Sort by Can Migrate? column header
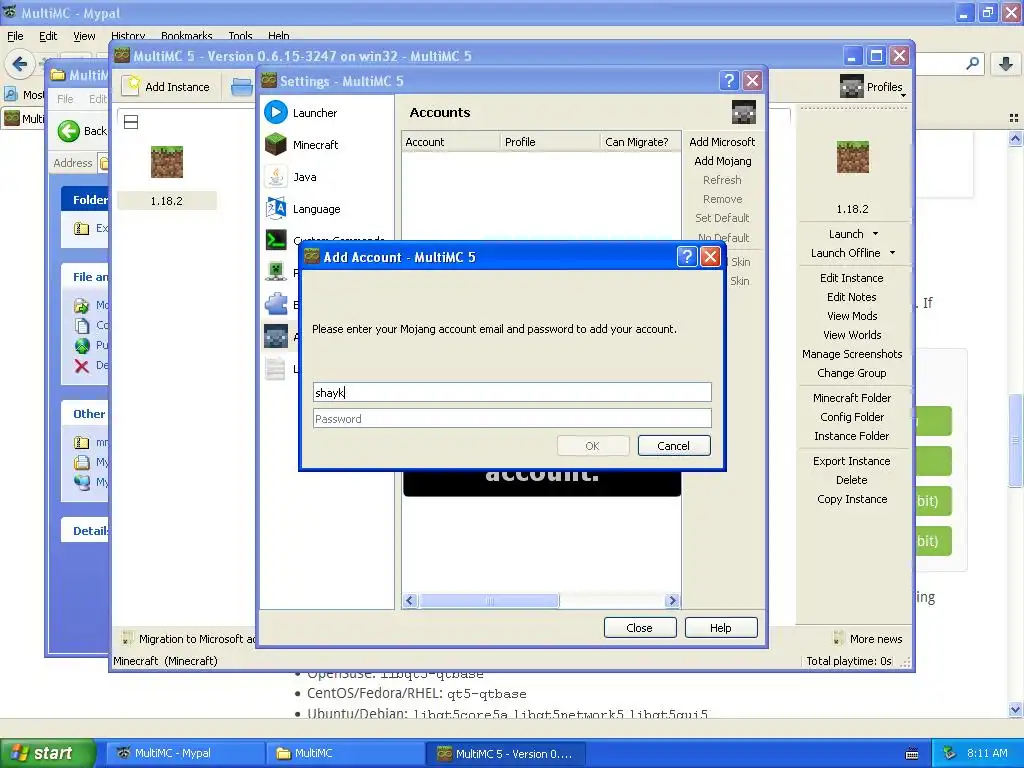This screenshot has height=768, width=1024. tap(640, 142)
